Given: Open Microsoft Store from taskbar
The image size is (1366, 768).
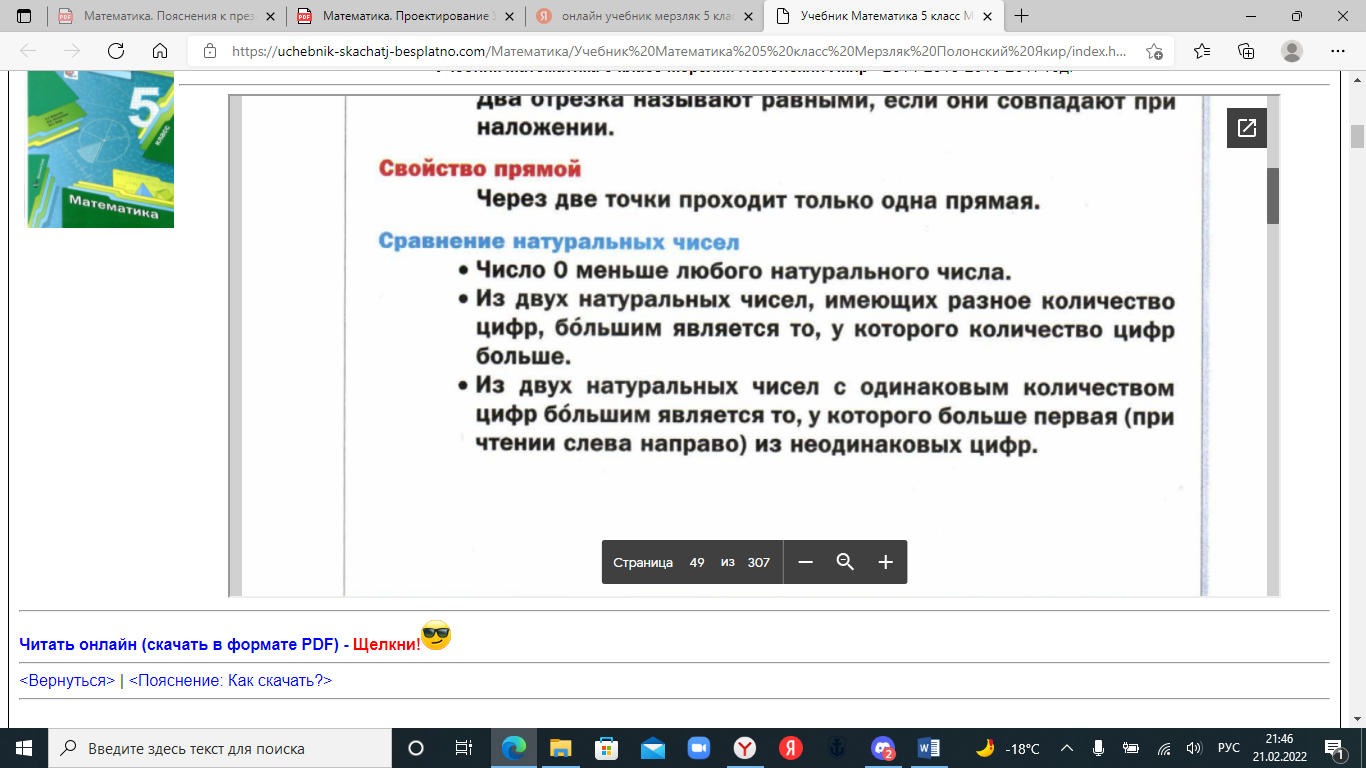Looking at the screenshot, I should [606, 748].
